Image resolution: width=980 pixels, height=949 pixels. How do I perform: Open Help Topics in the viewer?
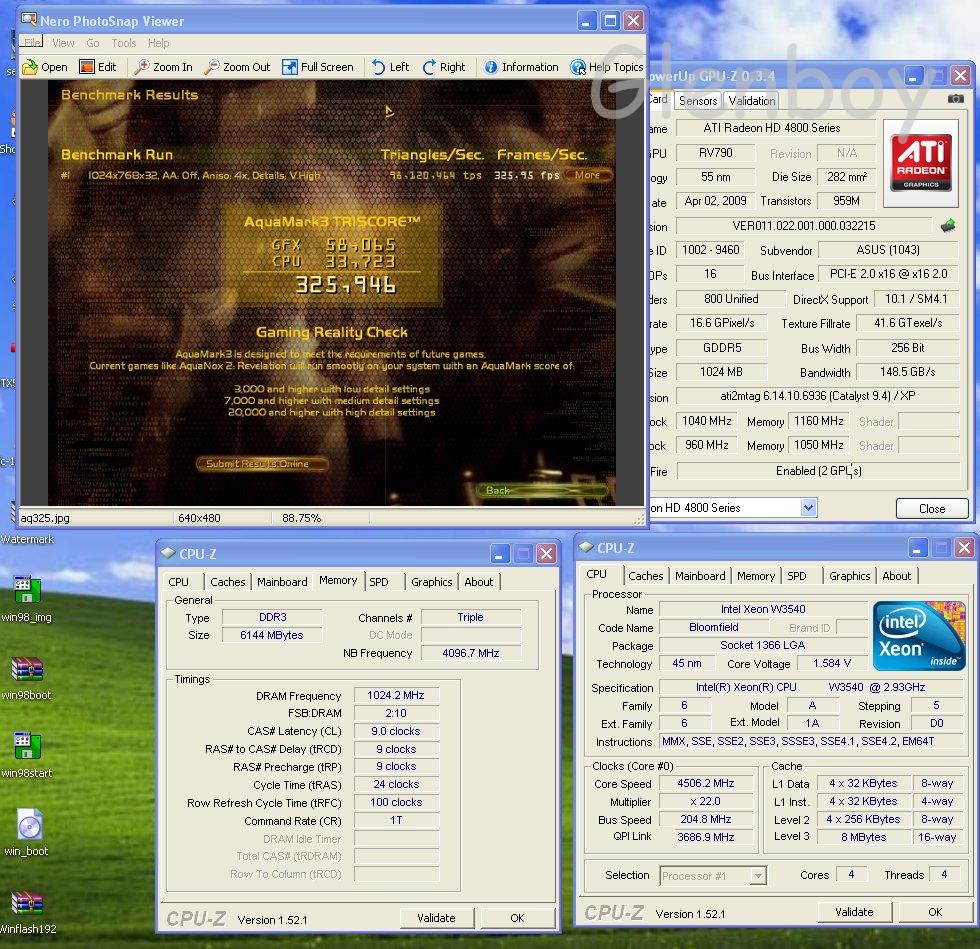coord(578,67)
